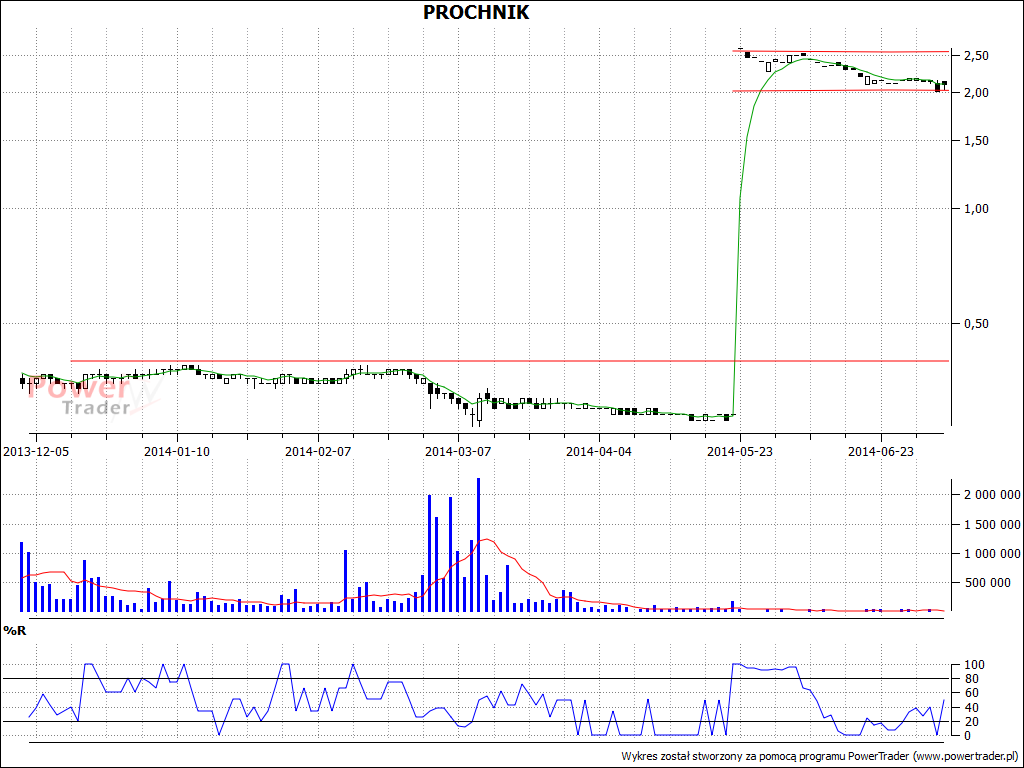Click the 0,50 price axis label
The width and height of the screenshot is (1024, 768).
(976, 324)
